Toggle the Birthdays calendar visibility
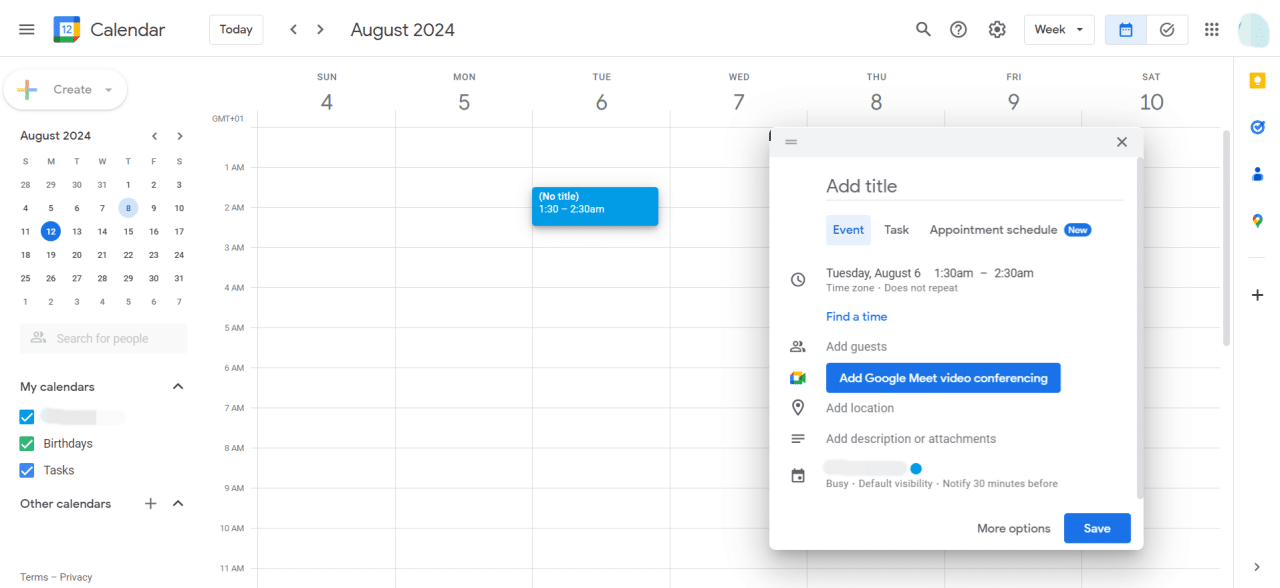The image size is (1280, 588). coord(26,443)
